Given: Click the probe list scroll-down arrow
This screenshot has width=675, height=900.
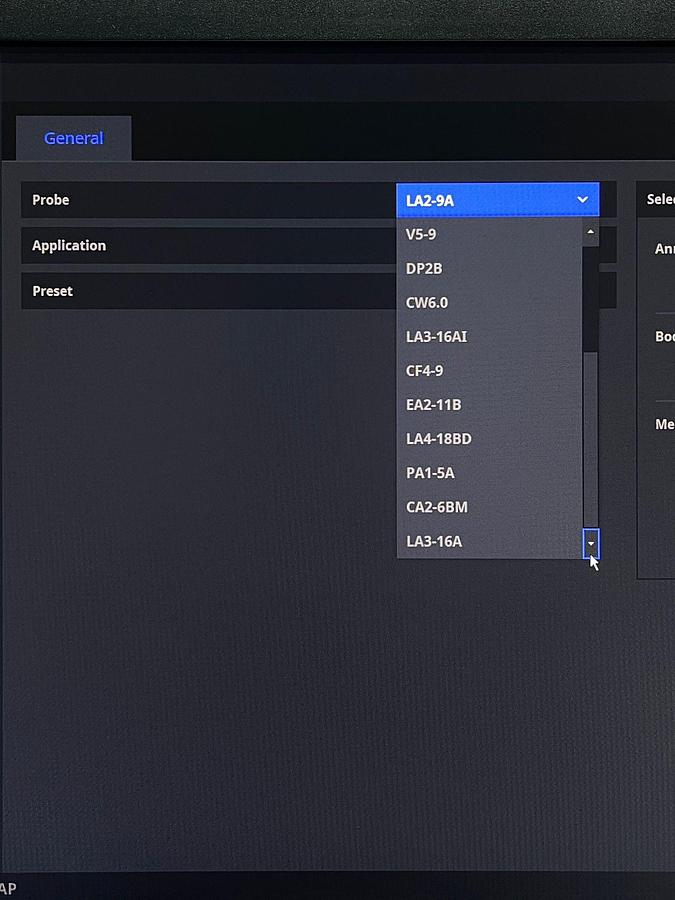Looking at the screenshot, I should pos(591,543).
